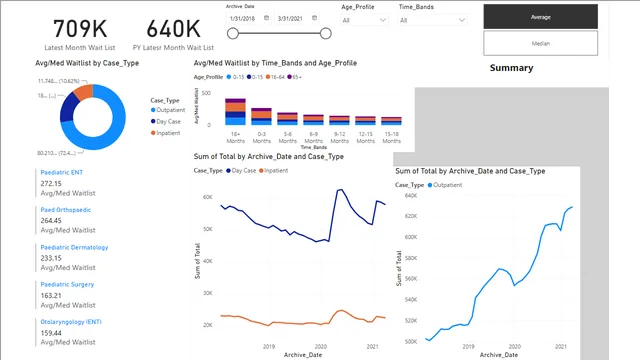Click the 640K PY latest month value
The height and width of the screenshot is (360, 640).
[x=173, y=29]
